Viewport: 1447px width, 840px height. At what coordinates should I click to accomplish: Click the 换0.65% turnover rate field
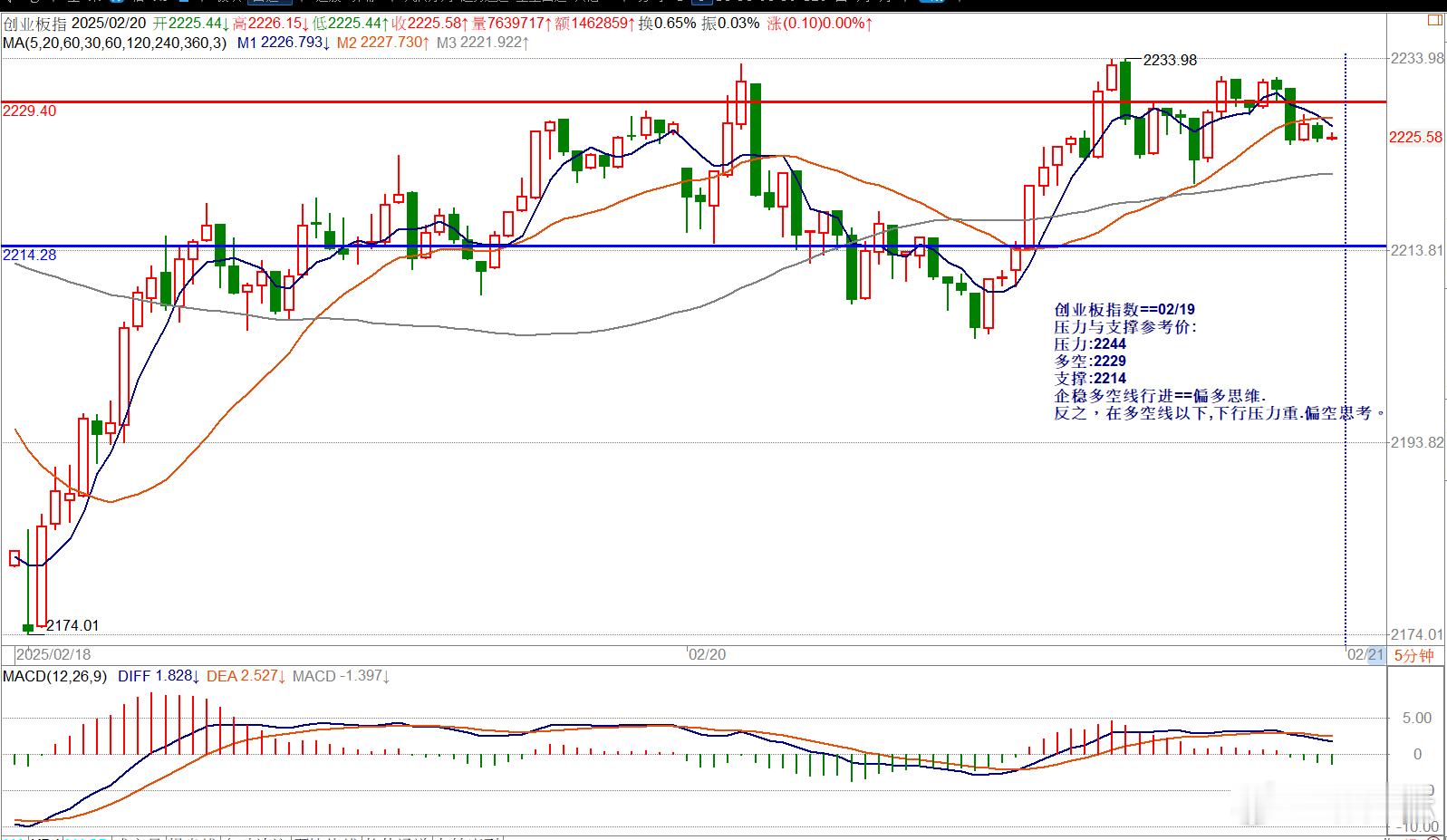(667, 24)
